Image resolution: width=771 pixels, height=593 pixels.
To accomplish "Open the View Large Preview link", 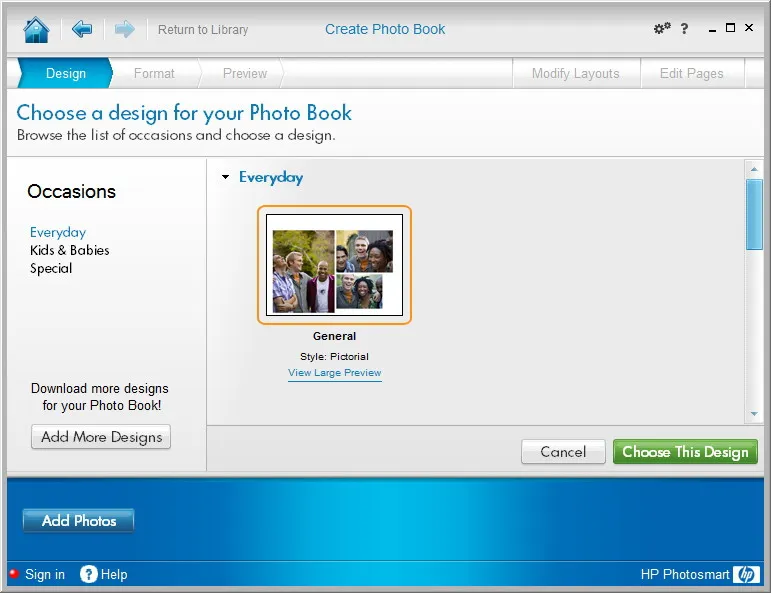I will [334, 373].
